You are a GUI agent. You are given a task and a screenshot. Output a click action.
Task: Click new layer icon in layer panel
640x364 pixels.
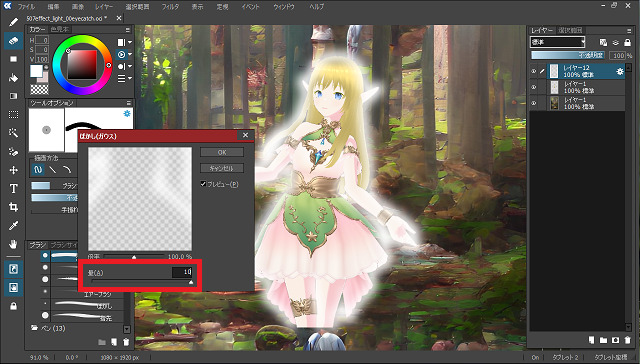[x=591, y=340]
